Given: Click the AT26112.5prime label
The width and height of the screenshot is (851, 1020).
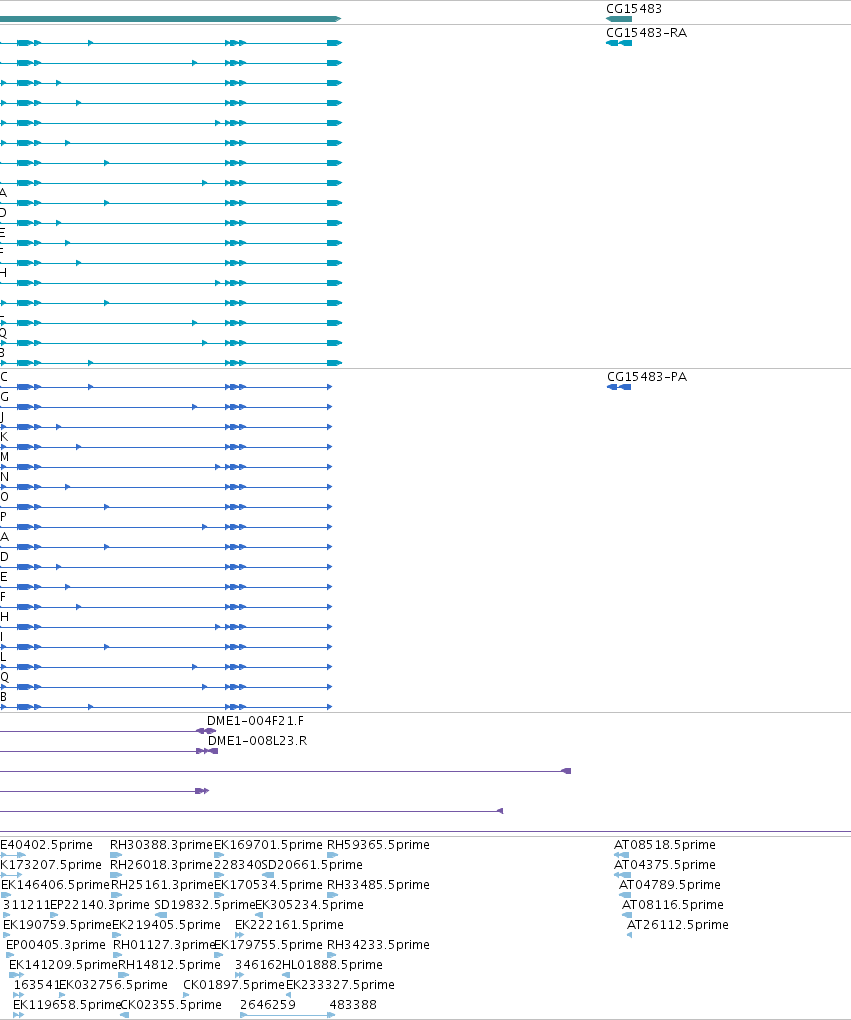Looking at the screenshot, I should (x=677, y=924).
